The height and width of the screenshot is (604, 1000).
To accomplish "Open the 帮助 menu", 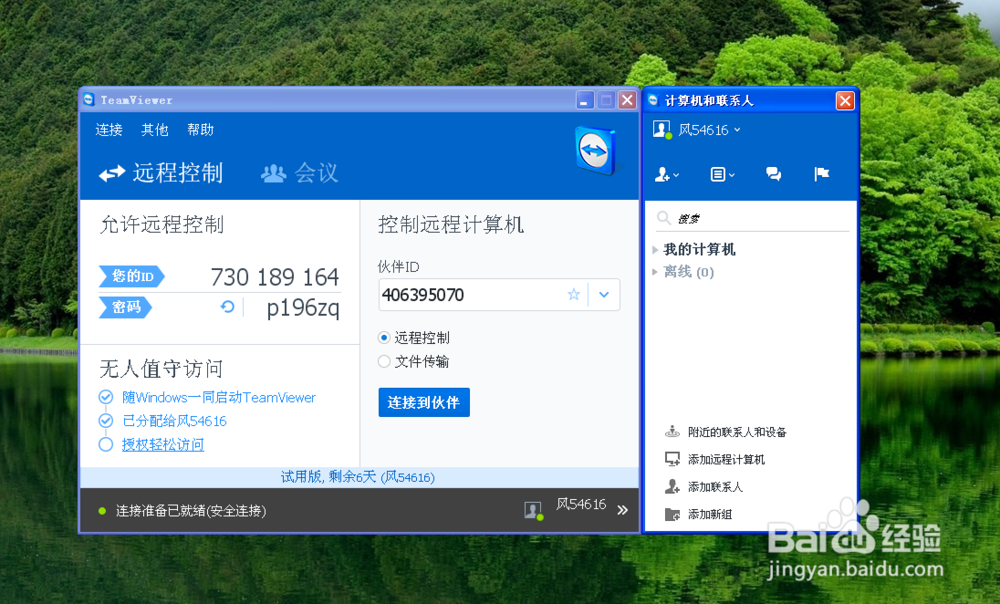I will coord(200,129).
